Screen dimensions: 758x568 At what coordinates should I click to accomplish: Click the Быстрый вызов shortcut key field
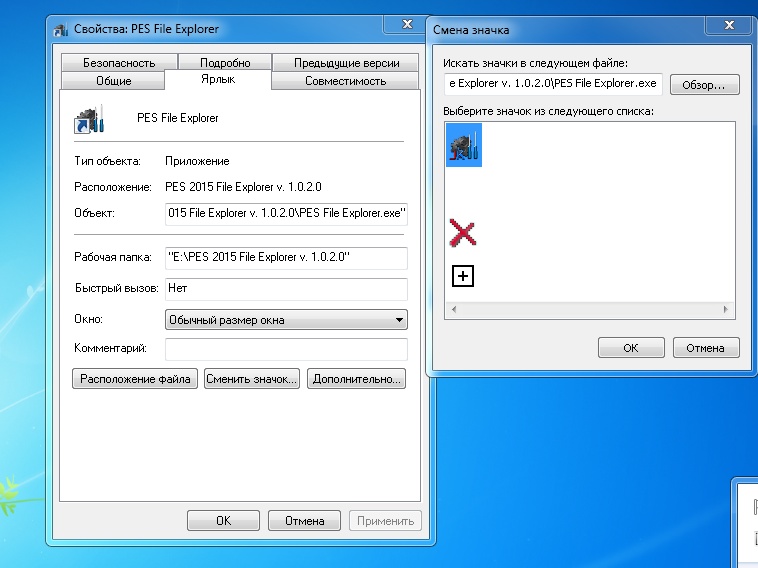coord(286,289)
